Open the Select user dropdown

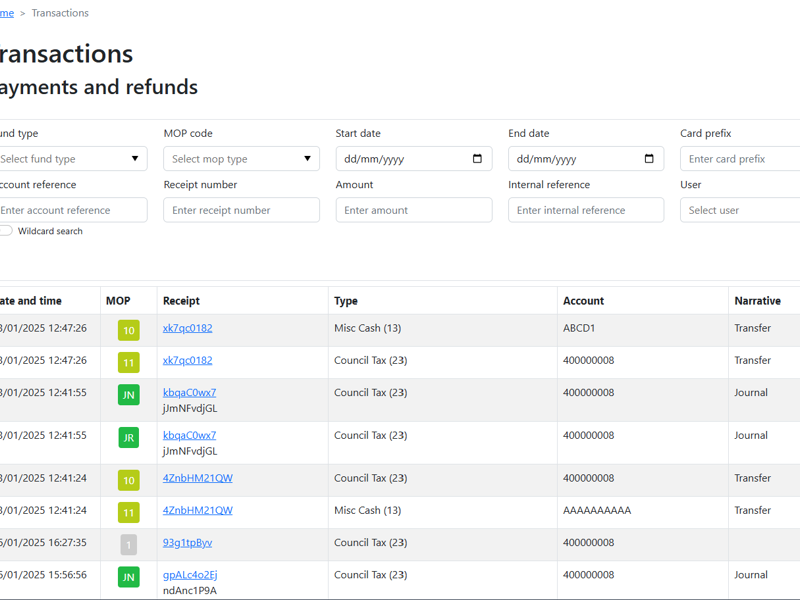point(740,210)
